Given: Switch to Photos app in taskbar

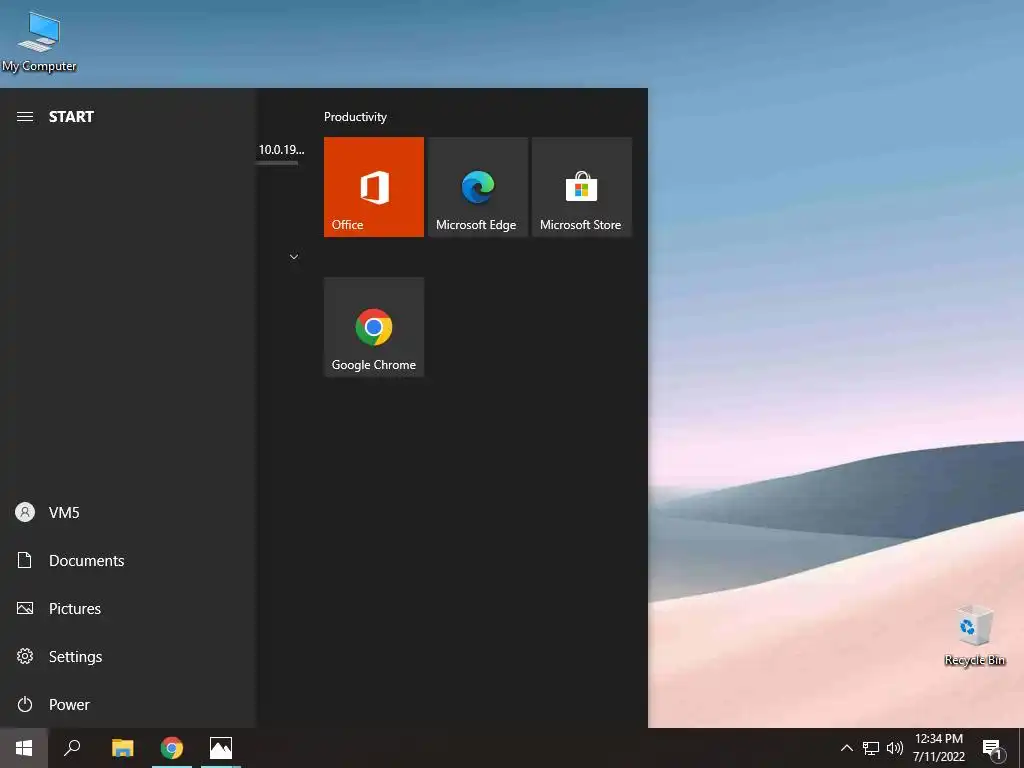Looking at the screenshot, I should [221, 748].
